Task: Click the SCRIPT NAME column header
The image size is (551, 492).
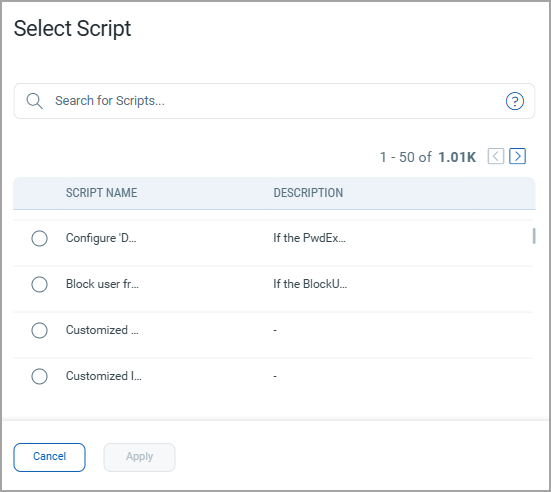Action: [102, 193]
